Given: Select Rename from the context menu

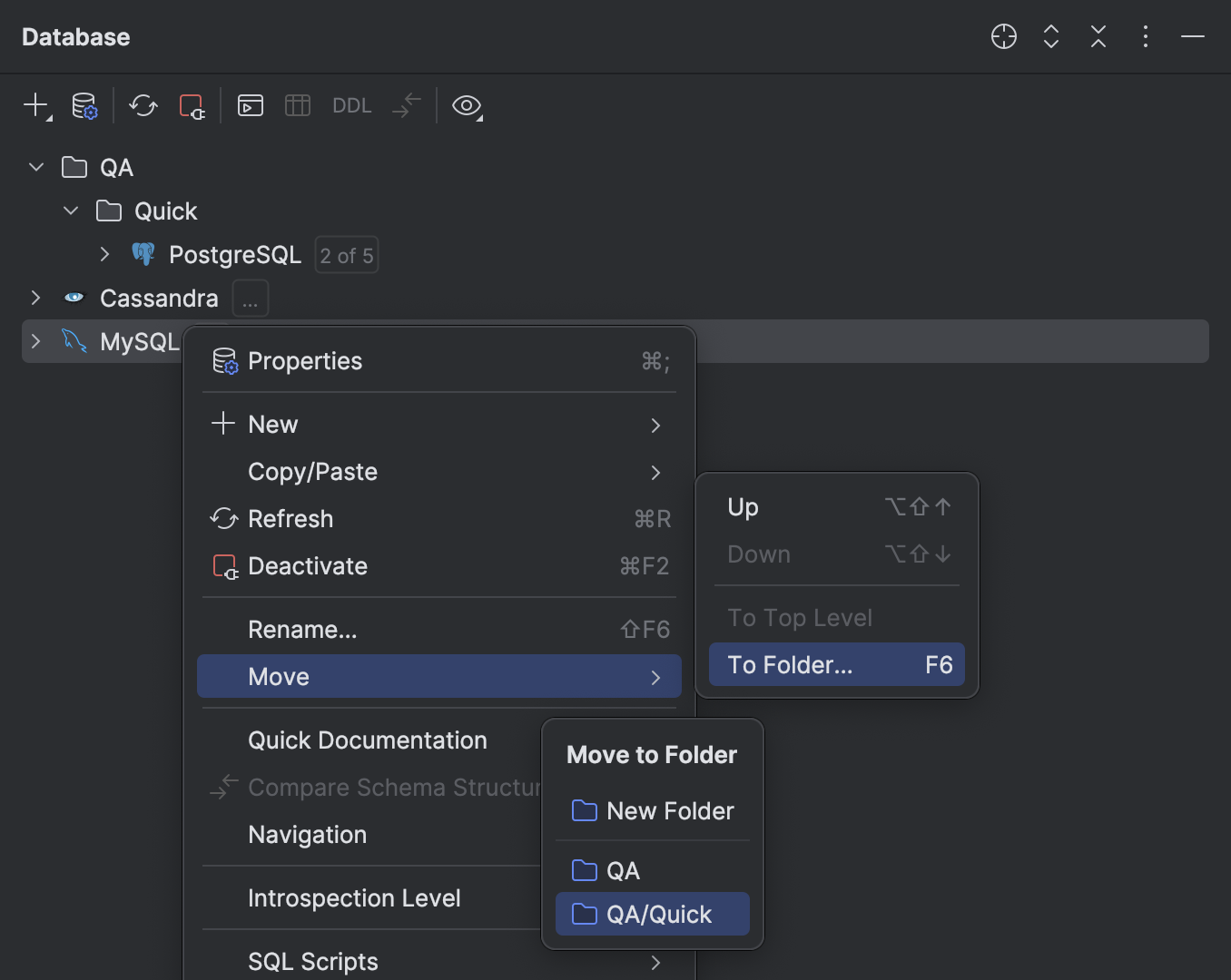Looking at the screenshot, I should [x=302, y=629].
